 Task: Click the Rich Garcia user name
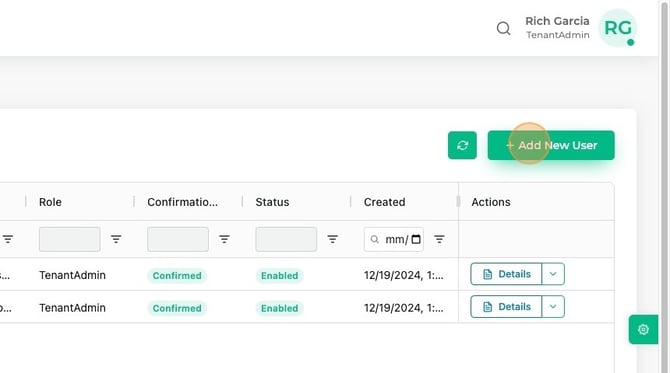[557, 21]
